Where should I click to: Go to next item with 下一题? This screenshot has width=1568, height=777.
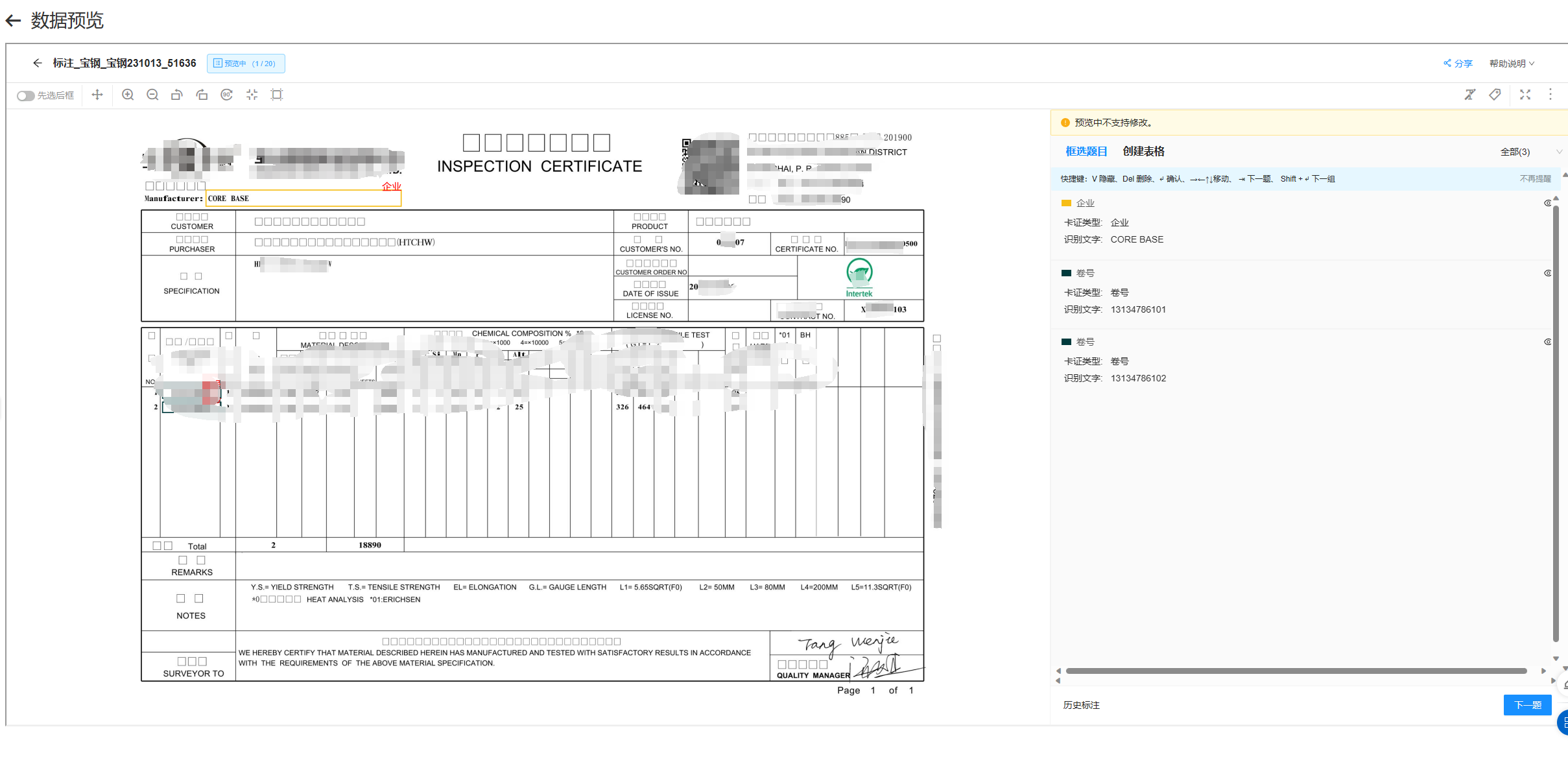[x=1527, y=705]
